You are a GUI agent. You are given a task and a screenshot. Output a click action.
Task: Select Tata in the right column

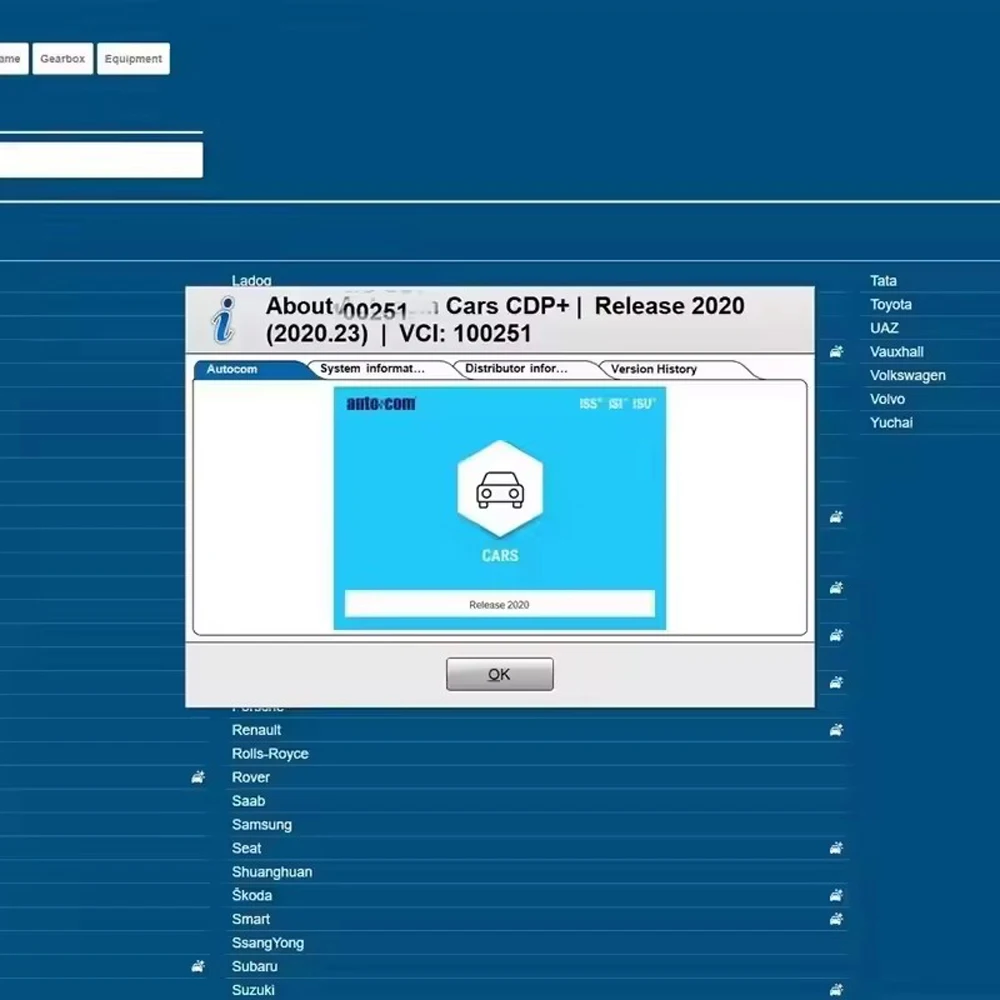pos(883,281)
